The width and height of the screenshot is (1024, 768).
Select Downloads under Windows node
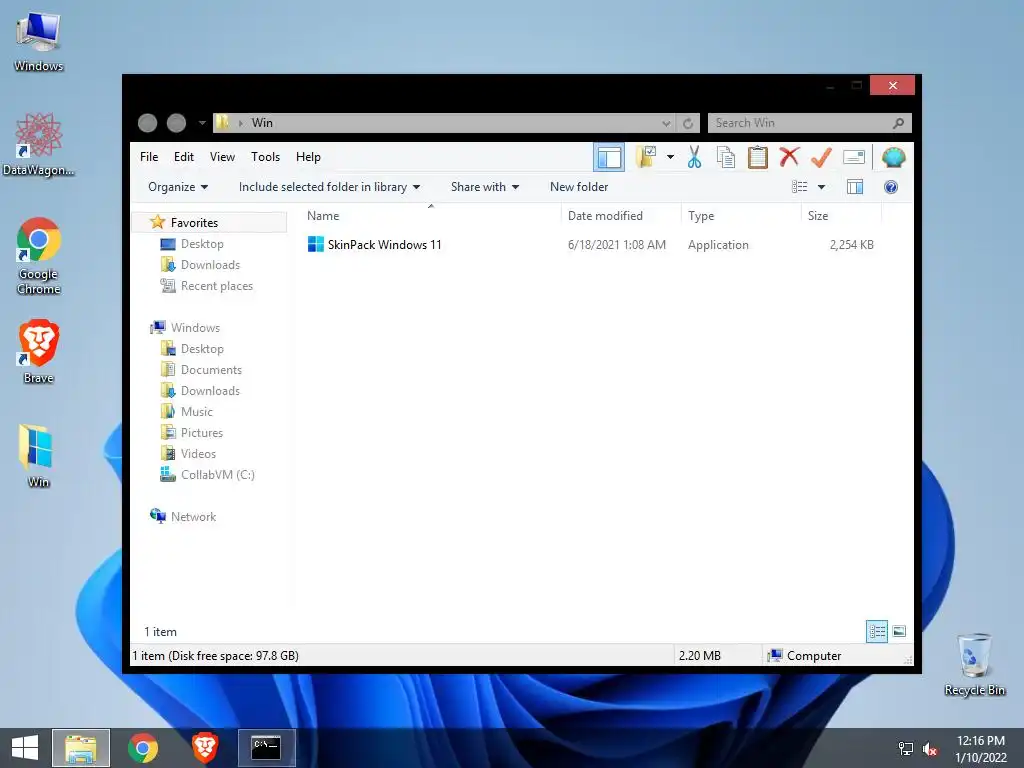[x=210, y=391]
